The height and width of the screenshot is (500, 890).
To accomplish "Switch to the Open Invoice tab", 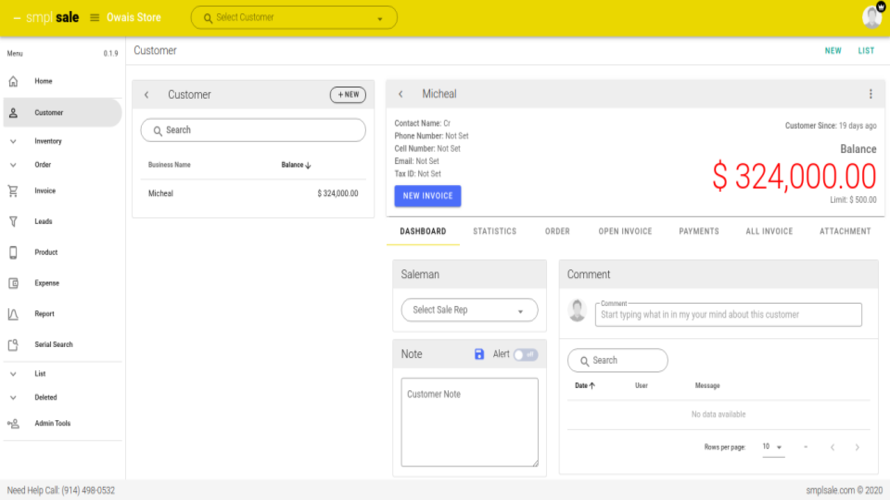I will [625, 231].
